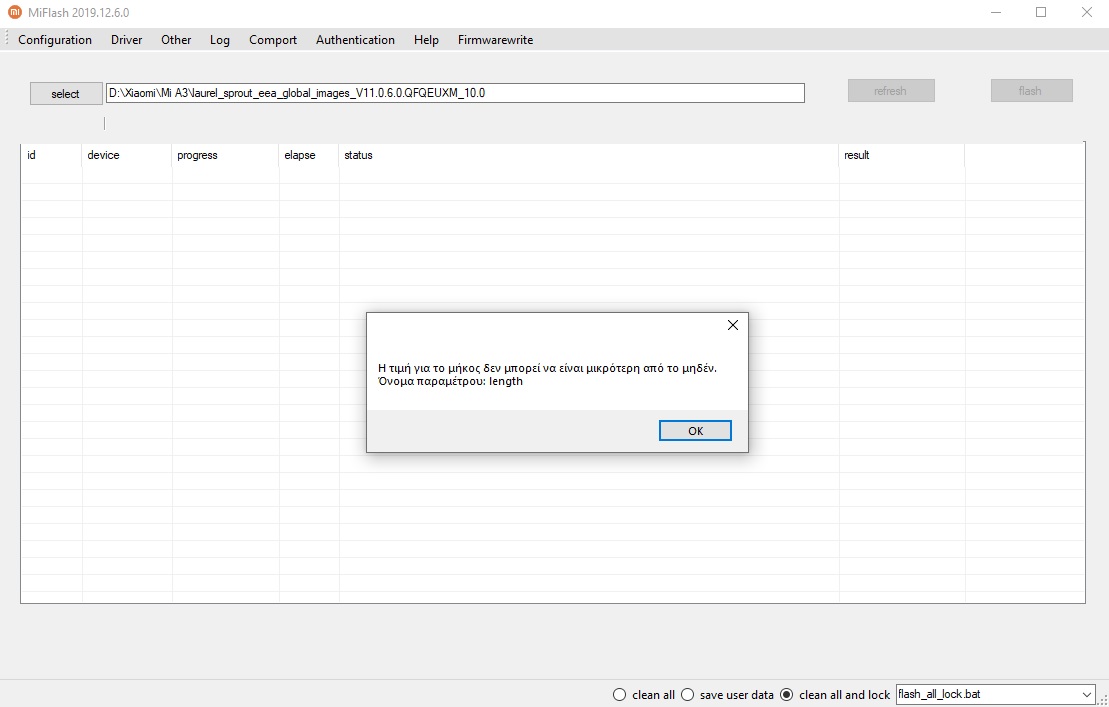Open the Comport menu
This screenshot has width=1109, height=707.
[273, 40]
